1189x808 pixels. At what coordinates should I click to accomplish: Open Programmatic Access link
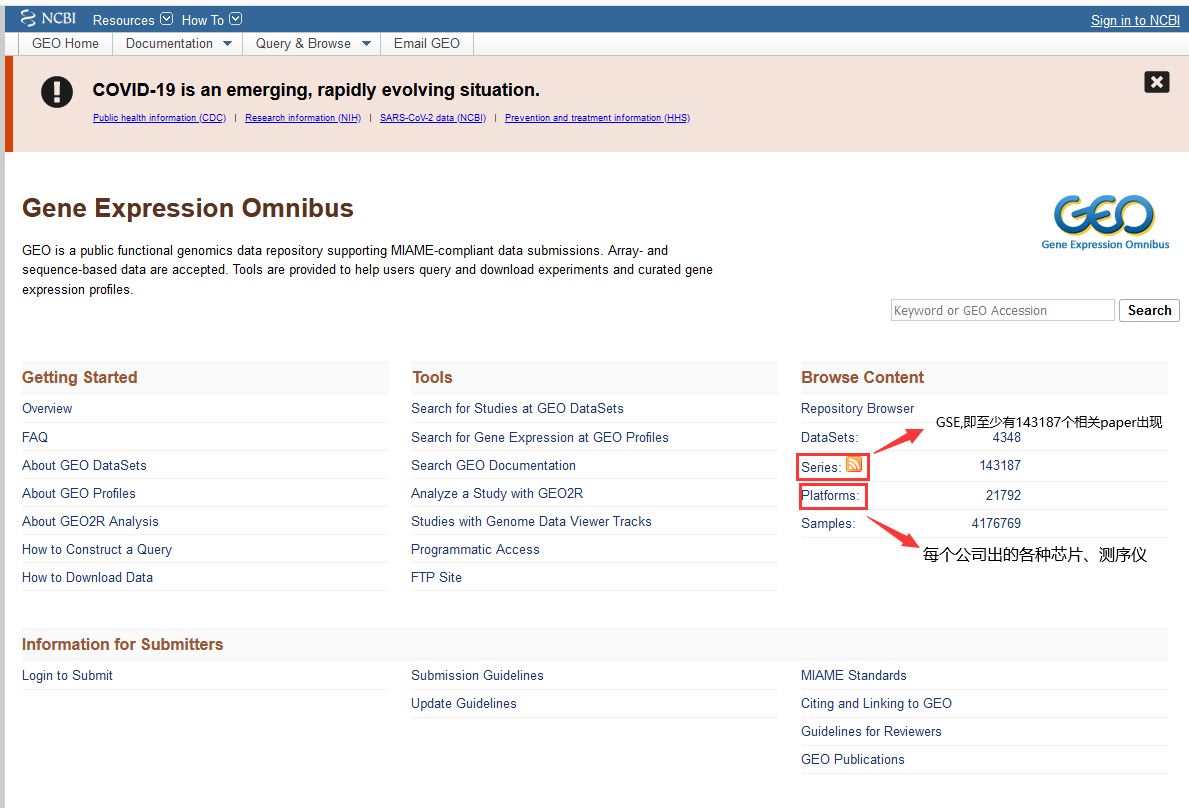pos(475,550)
